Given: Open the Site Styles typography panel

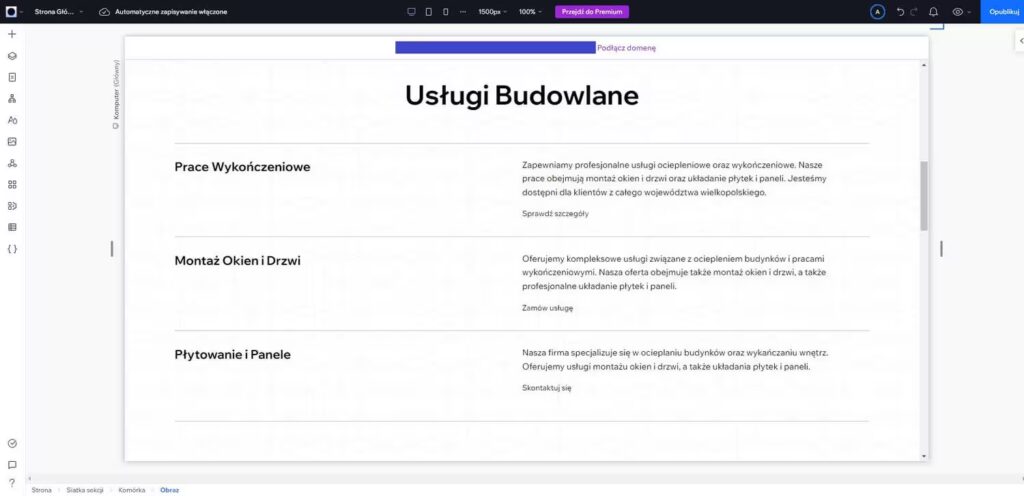Looking at the screenshot, I should click(12, 120).
